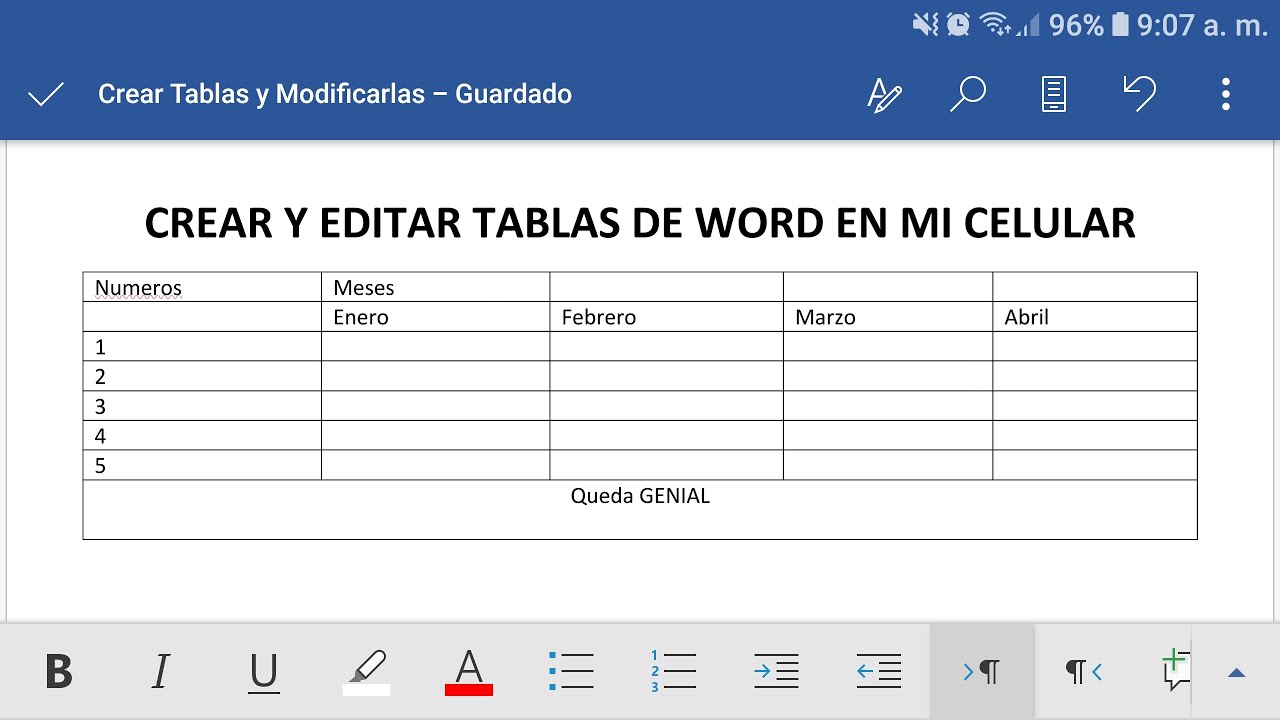Select the Febrero cell
The height and width of the screenshot is (720, 1280).
tap(666, 317)
